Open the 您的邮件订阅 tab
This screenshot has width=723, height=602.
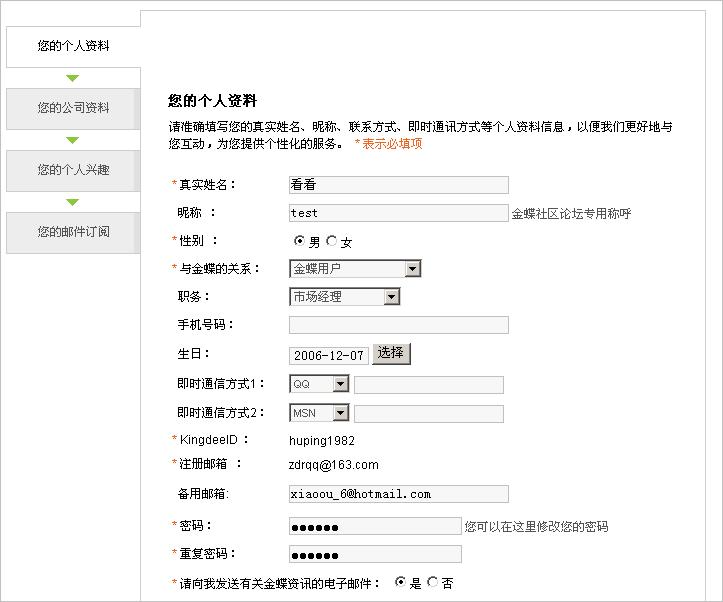(73, 232)
